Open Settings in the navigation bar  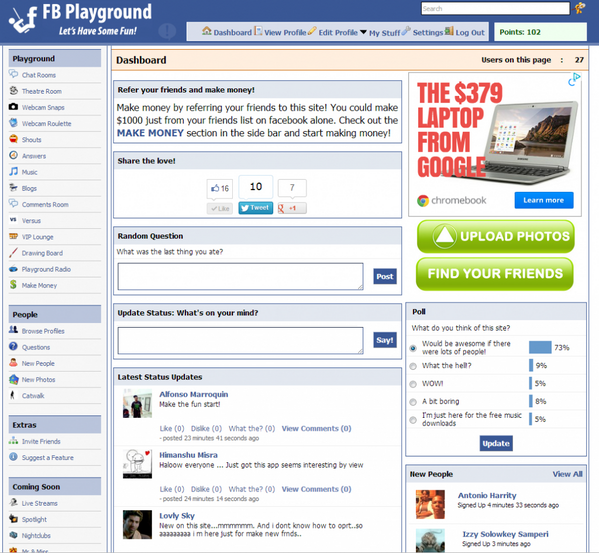pos(423,32)
